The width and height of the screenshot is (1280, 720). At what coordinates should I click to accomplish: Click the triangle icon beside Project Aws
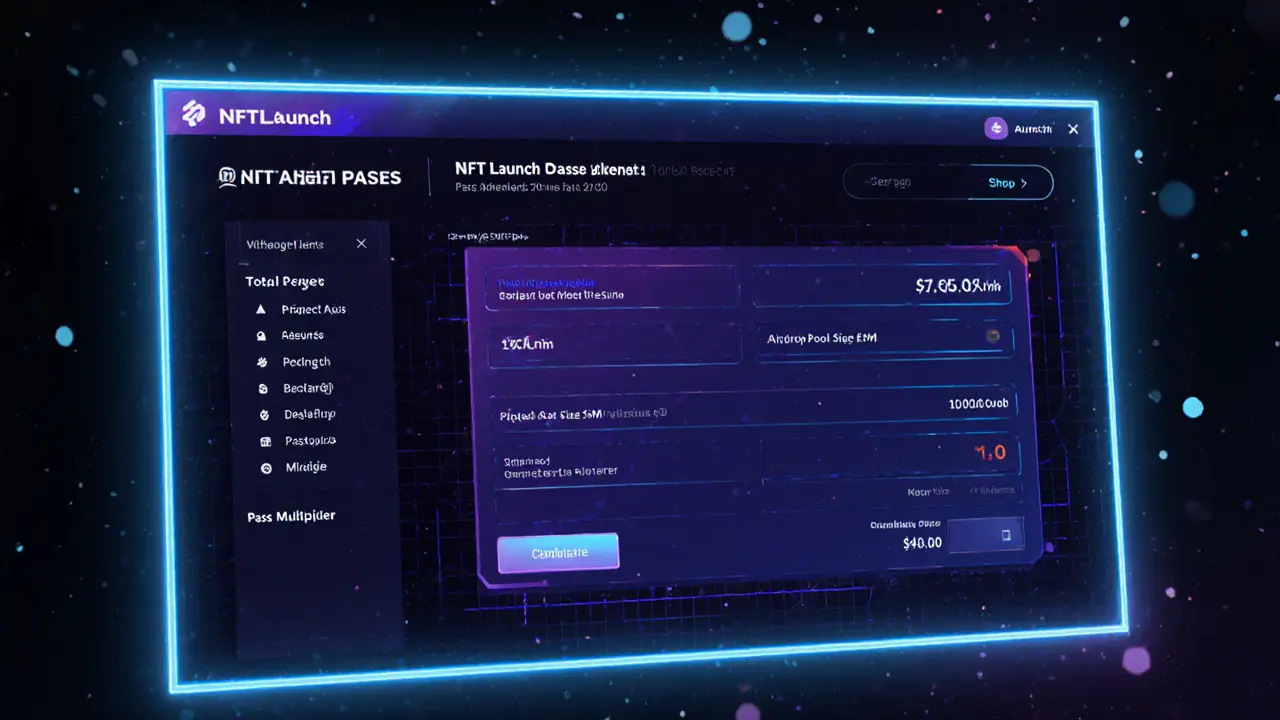point(261,310)
